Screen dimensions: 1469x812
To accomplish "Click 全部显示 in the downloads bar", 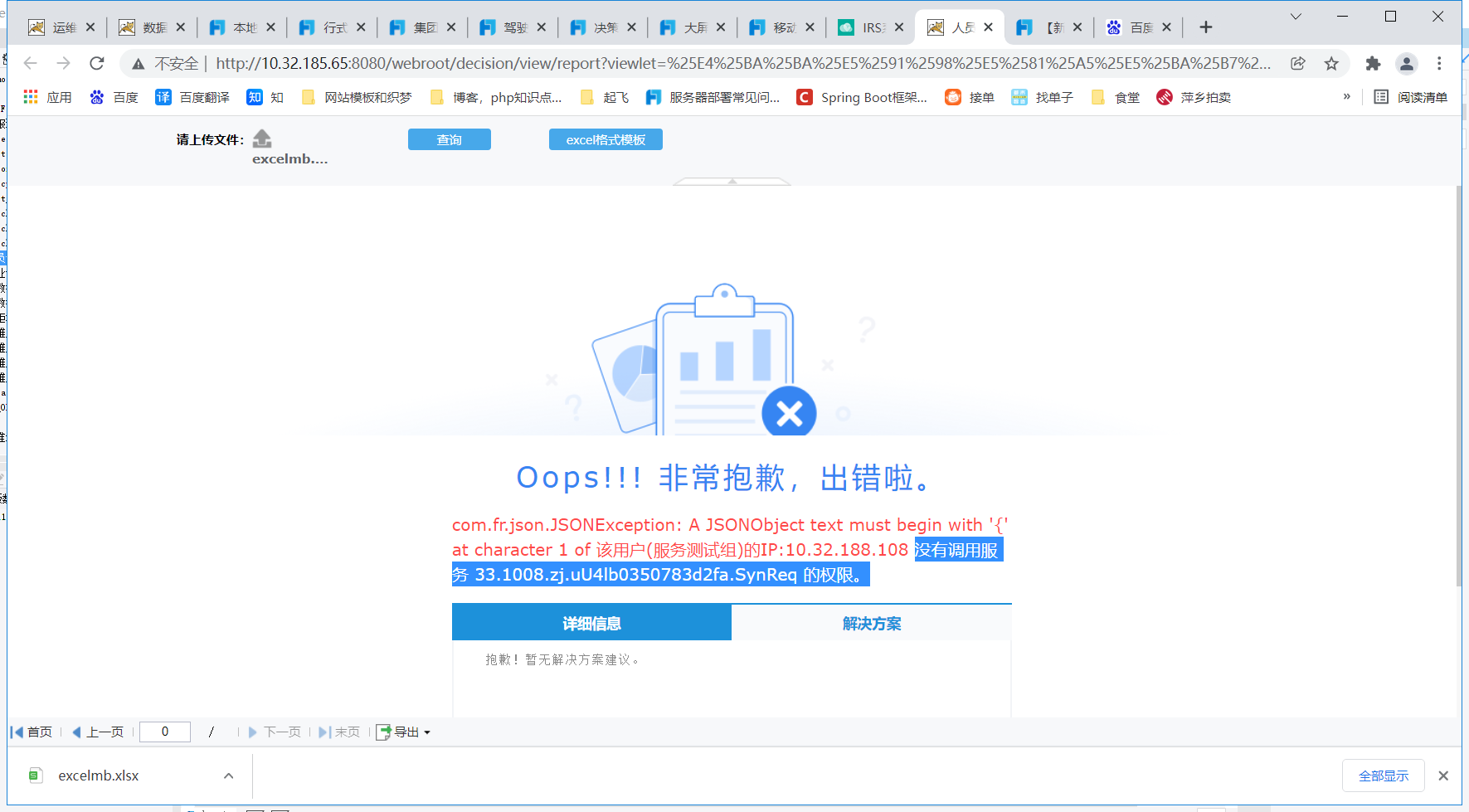I will (1384, 776).
